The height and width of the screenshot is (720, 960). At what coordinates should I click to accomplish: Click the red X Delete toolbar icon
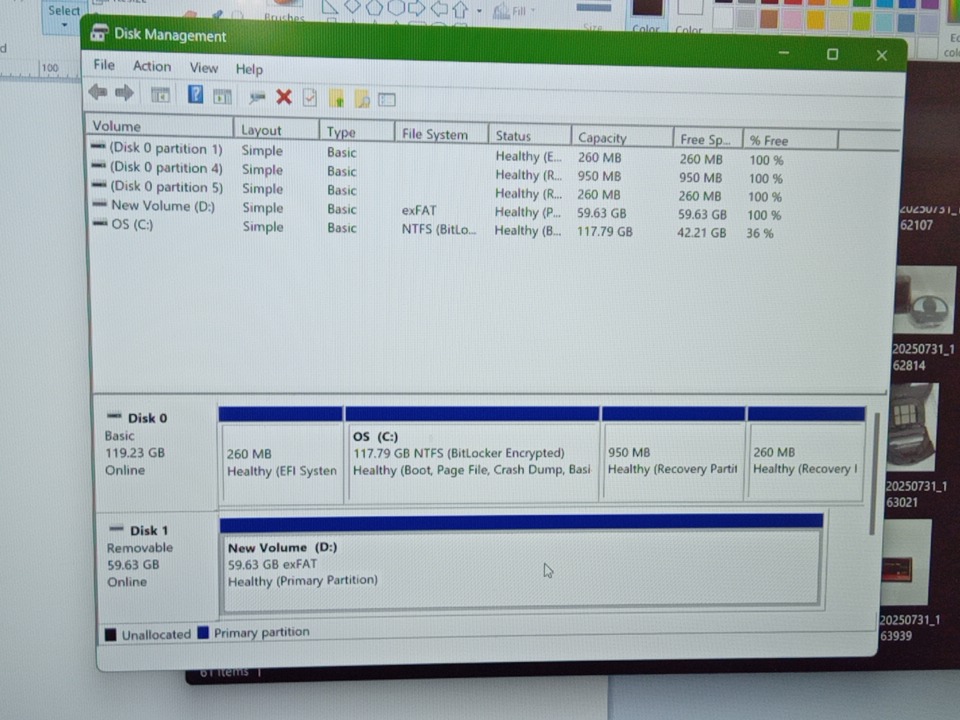click(283, 97)
